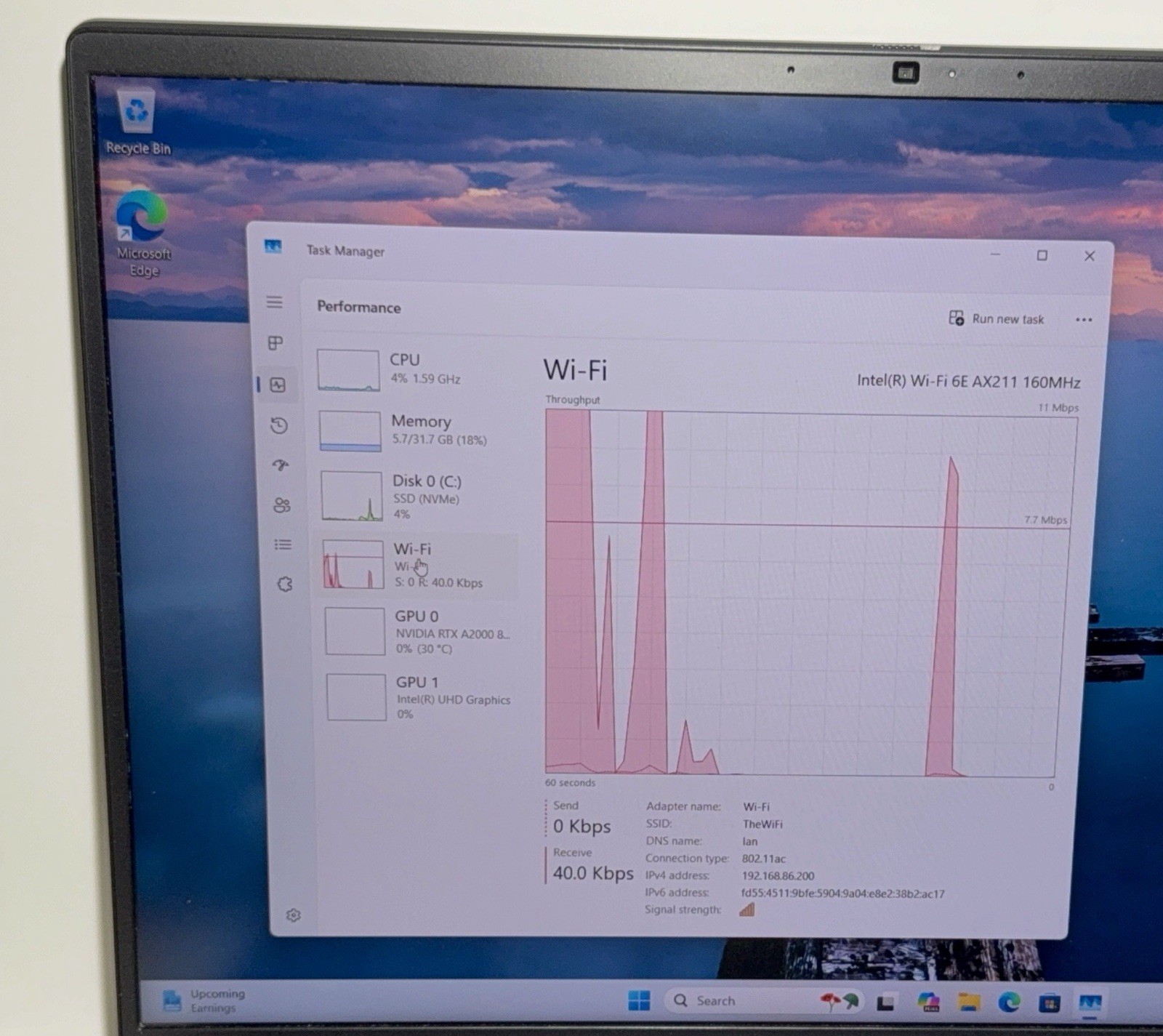Select the Wi-Fi performance entry

pos(417,566)
